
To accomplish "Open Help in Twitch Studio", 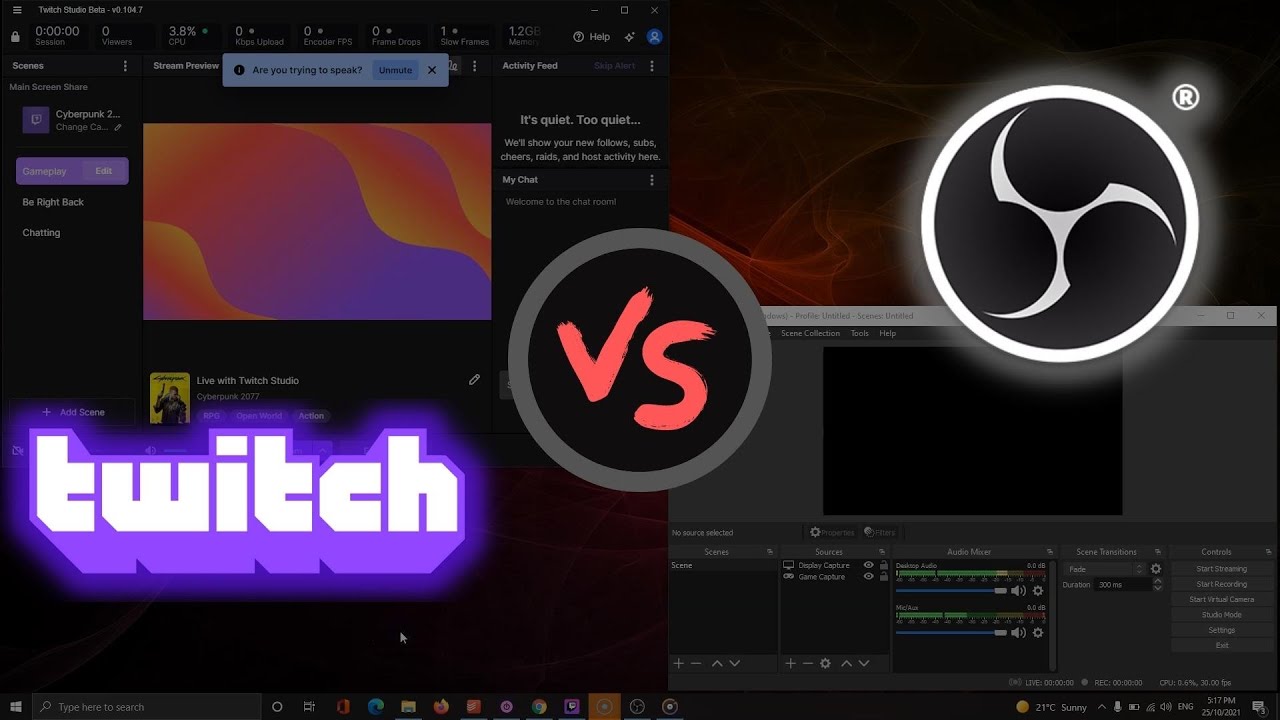I will point(591,36).
